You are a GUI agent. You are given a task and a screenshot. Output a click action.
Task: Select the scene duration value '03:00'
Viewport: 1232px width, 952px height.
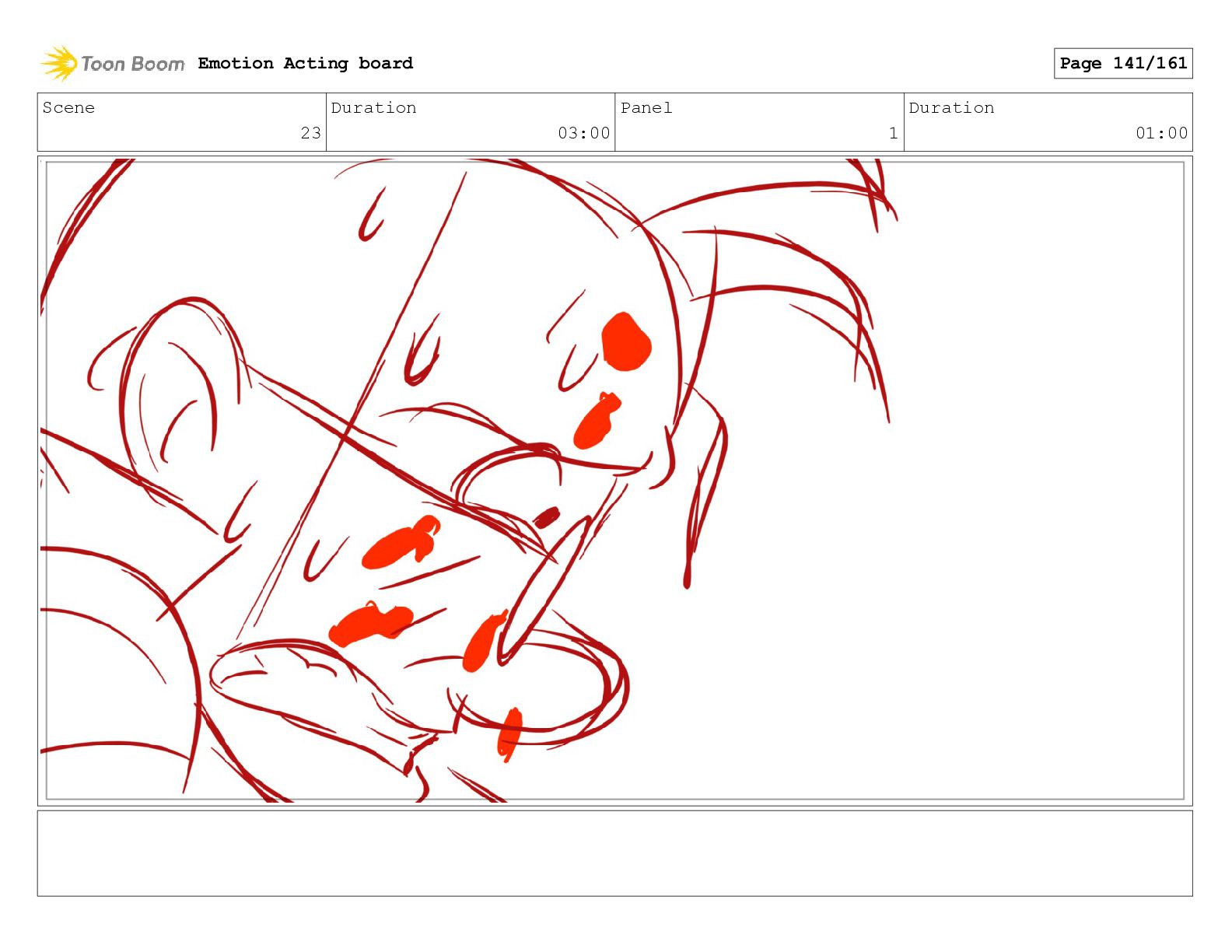[583, 133]
